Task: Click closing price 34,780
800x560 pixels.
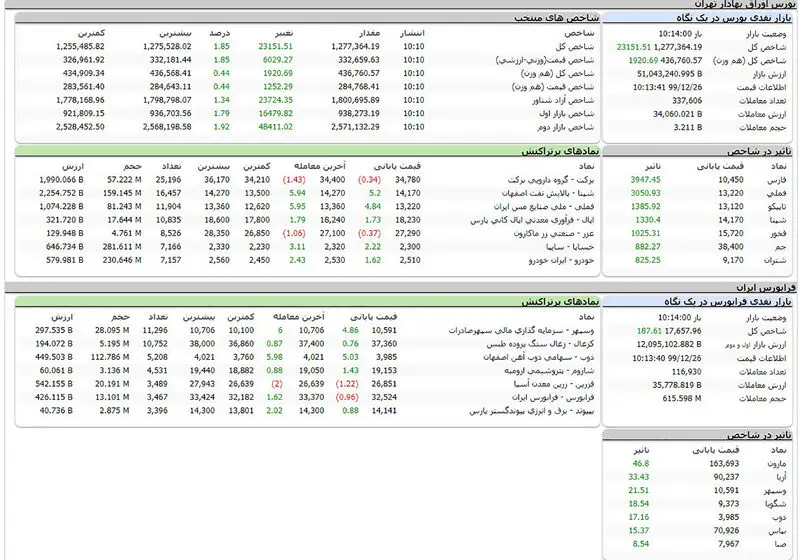Action: pyautogui.click(x=408, y=180)
